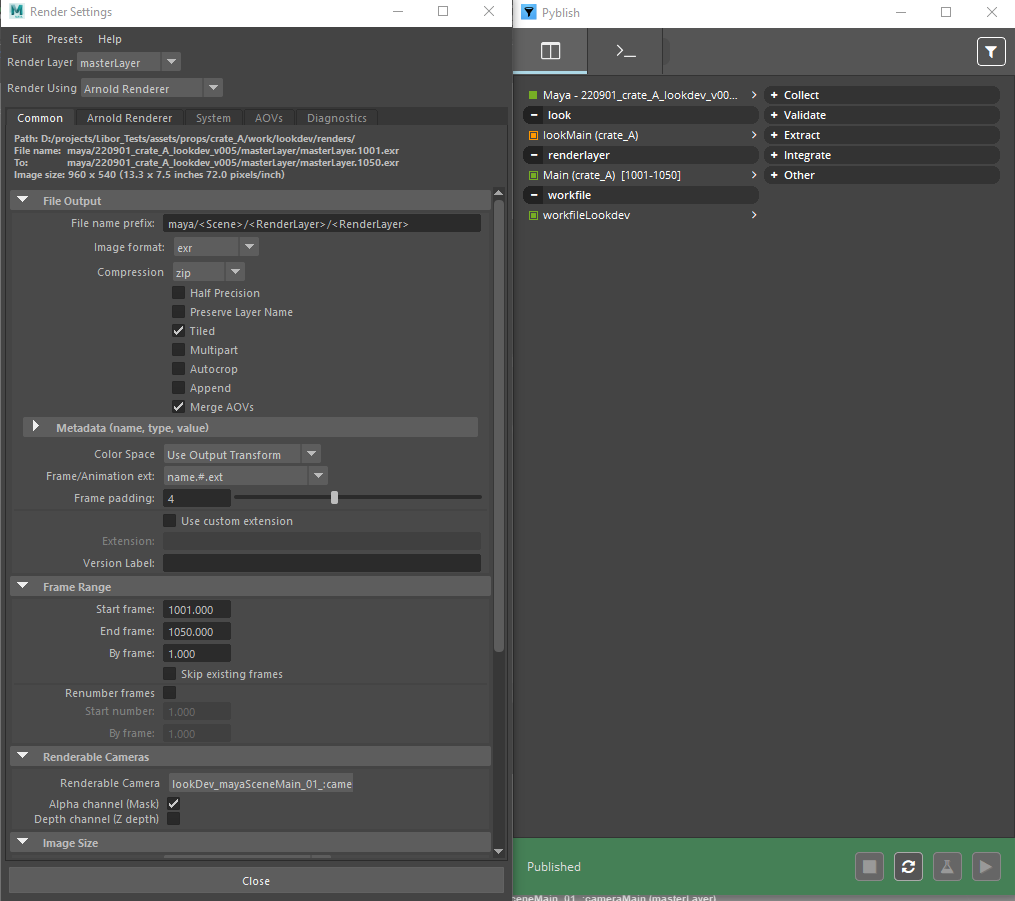Click the Pyblish publish play button
The height and width of the screenshot is (901, 1015).
click(x=986, y=866)
